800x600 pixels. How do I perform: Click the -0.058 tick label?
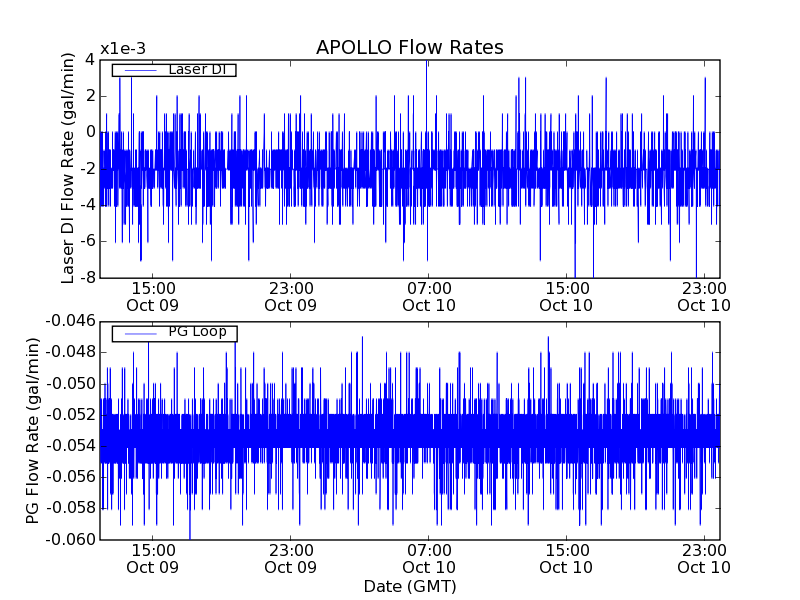click(70, 508)
